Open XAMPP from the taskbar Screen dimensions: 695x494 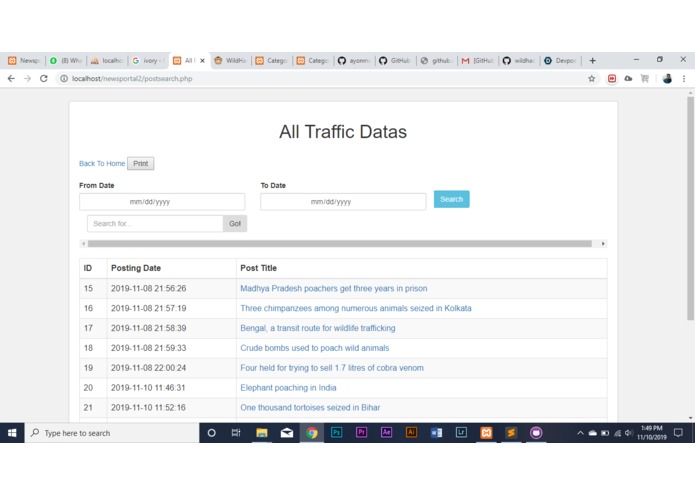pos(486,433)
